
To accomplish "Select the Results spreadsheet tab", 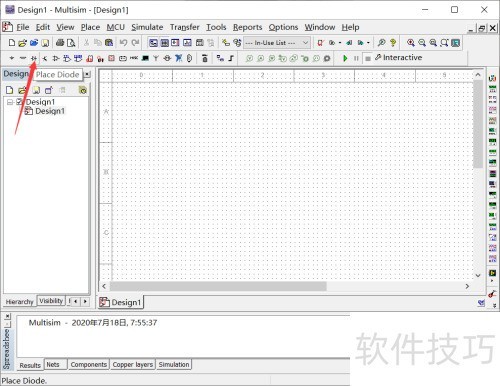I will 30,365.
